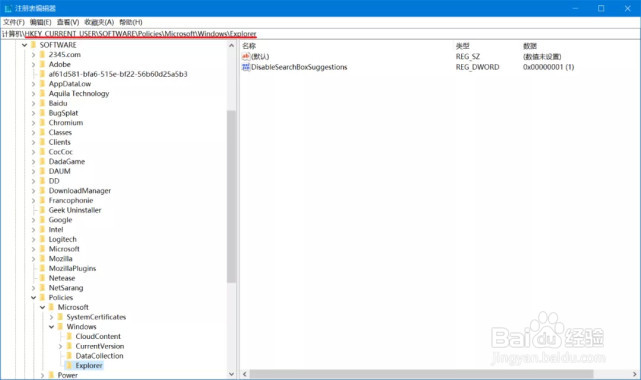Select the Power key
This screenshot has height=380, width=641.
(67, 375)
